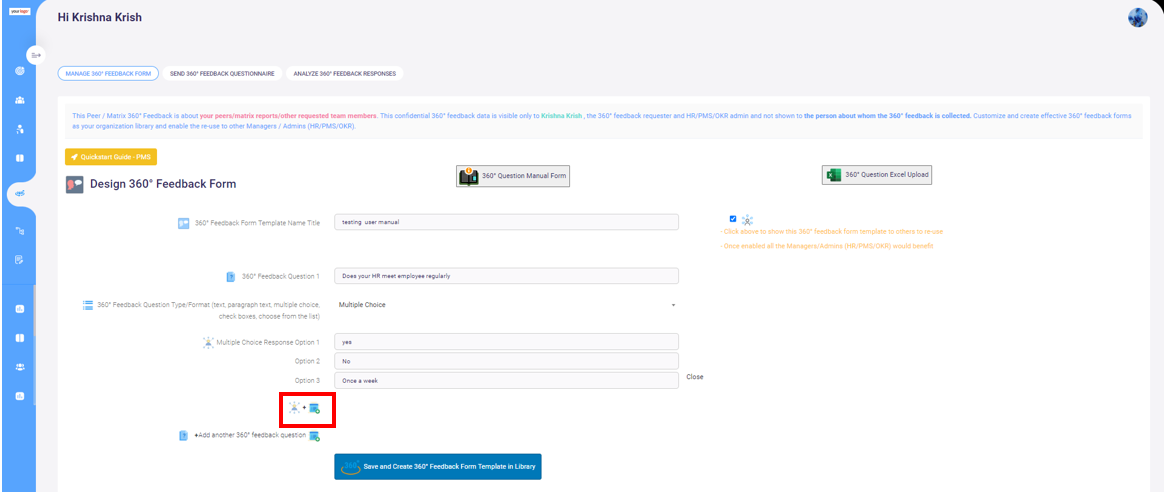
Task: Focus the Option 3 field 'Once a week'
Action: (506, 381)
